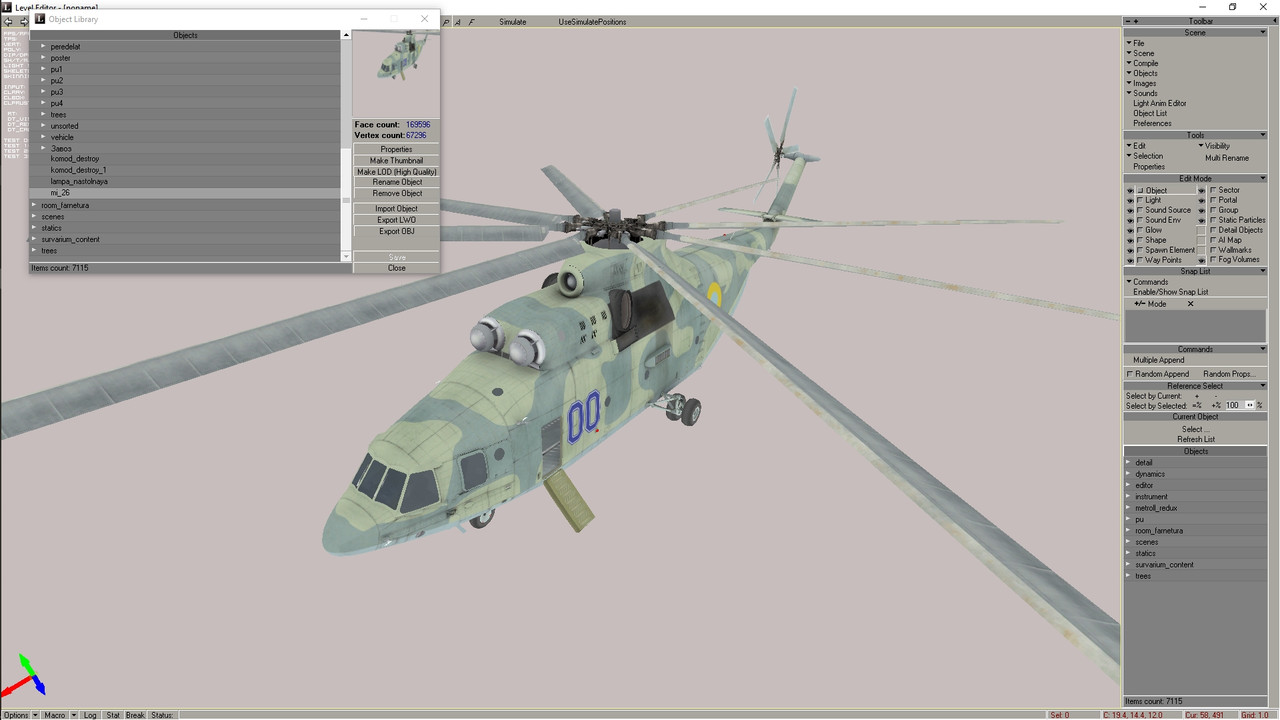Collapse the Edit Mode panel via its chevron

pos(1263,178)
